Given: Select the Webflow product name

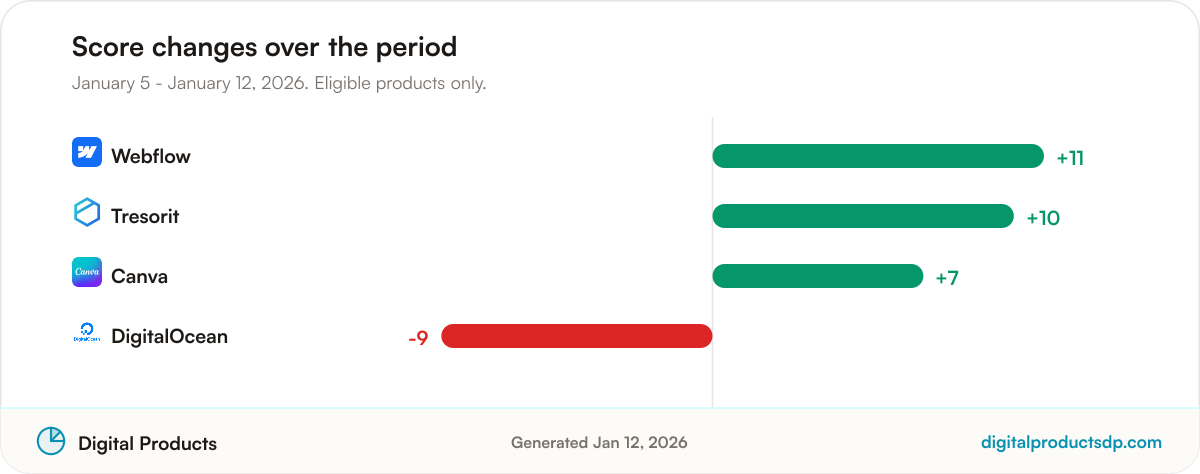Looking at the screenshot, I should [151, 156].
